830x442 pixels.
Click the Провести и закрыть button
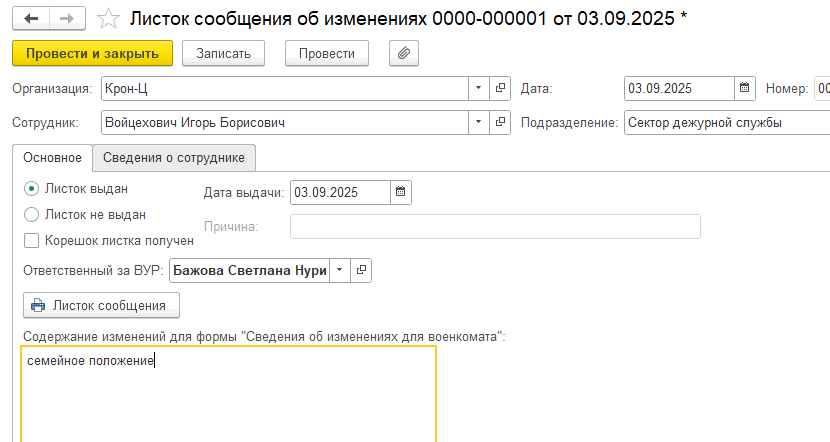(93, 53)
